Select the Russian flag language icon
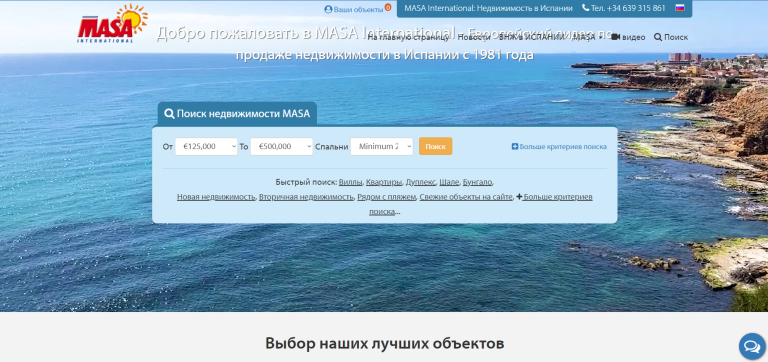The width and height of the screenshot is (768, 362). pyautogui.click(x=680, y=8)
